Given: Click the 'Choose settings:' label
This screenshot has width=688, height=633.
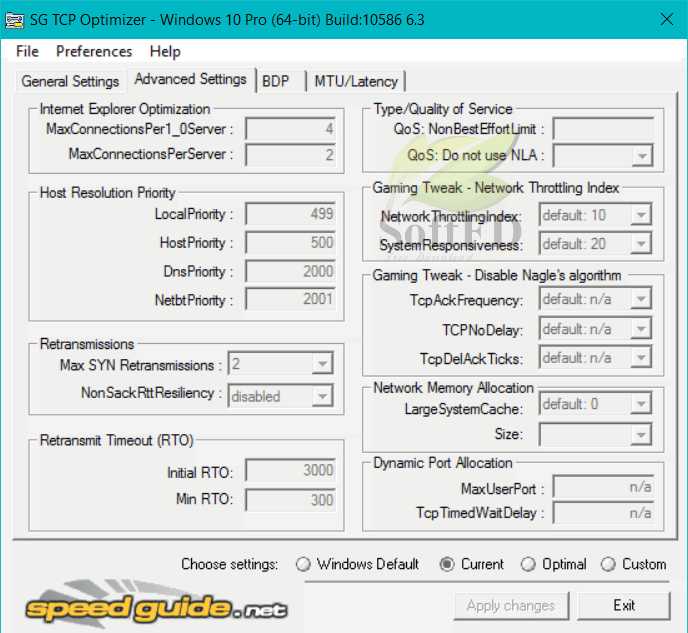Looking at the screenshot, I should [x=229, y=564].
